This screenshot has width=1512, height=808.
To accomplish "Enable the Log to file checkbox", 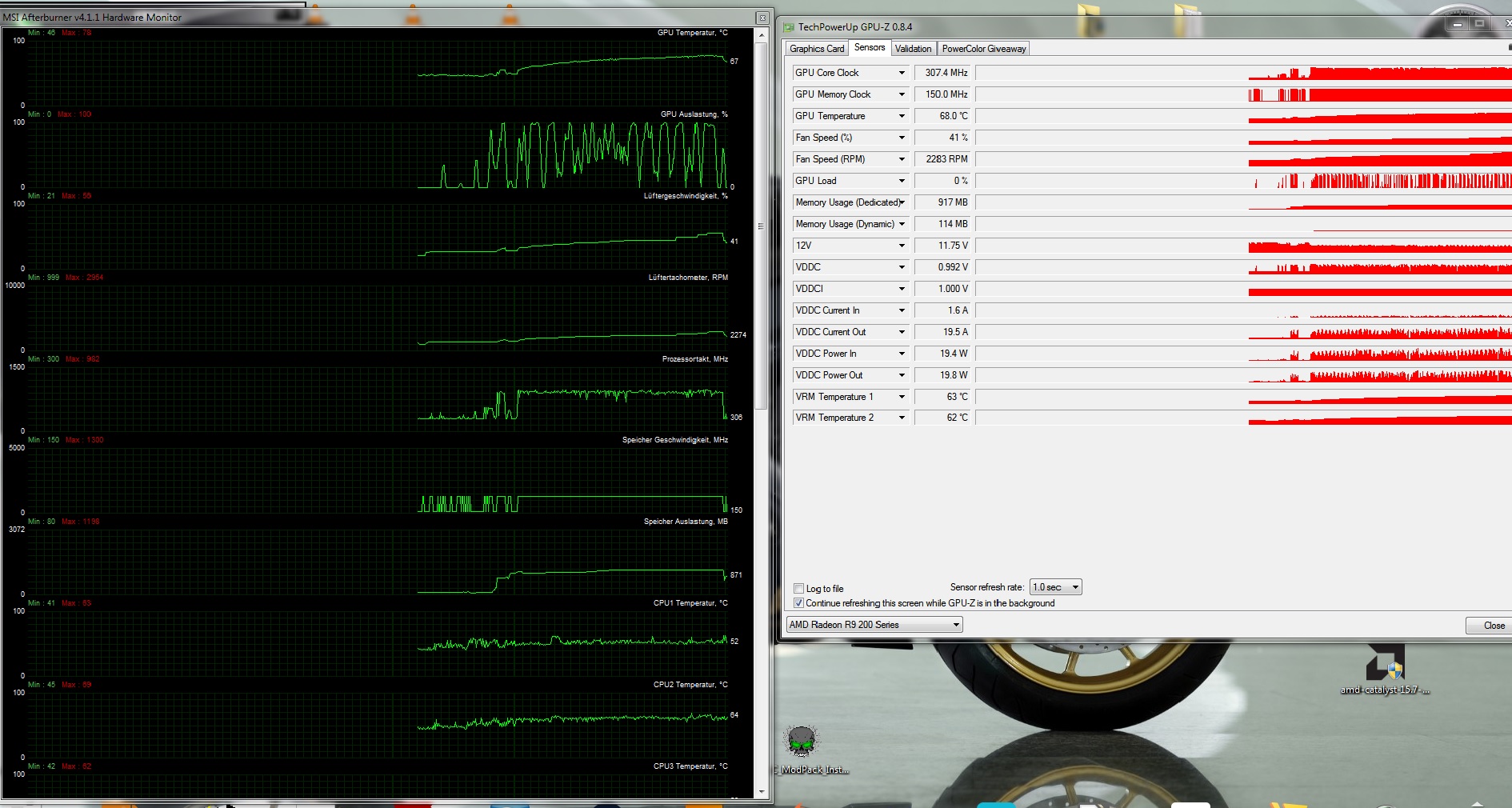I will click(x=798, y=589).
